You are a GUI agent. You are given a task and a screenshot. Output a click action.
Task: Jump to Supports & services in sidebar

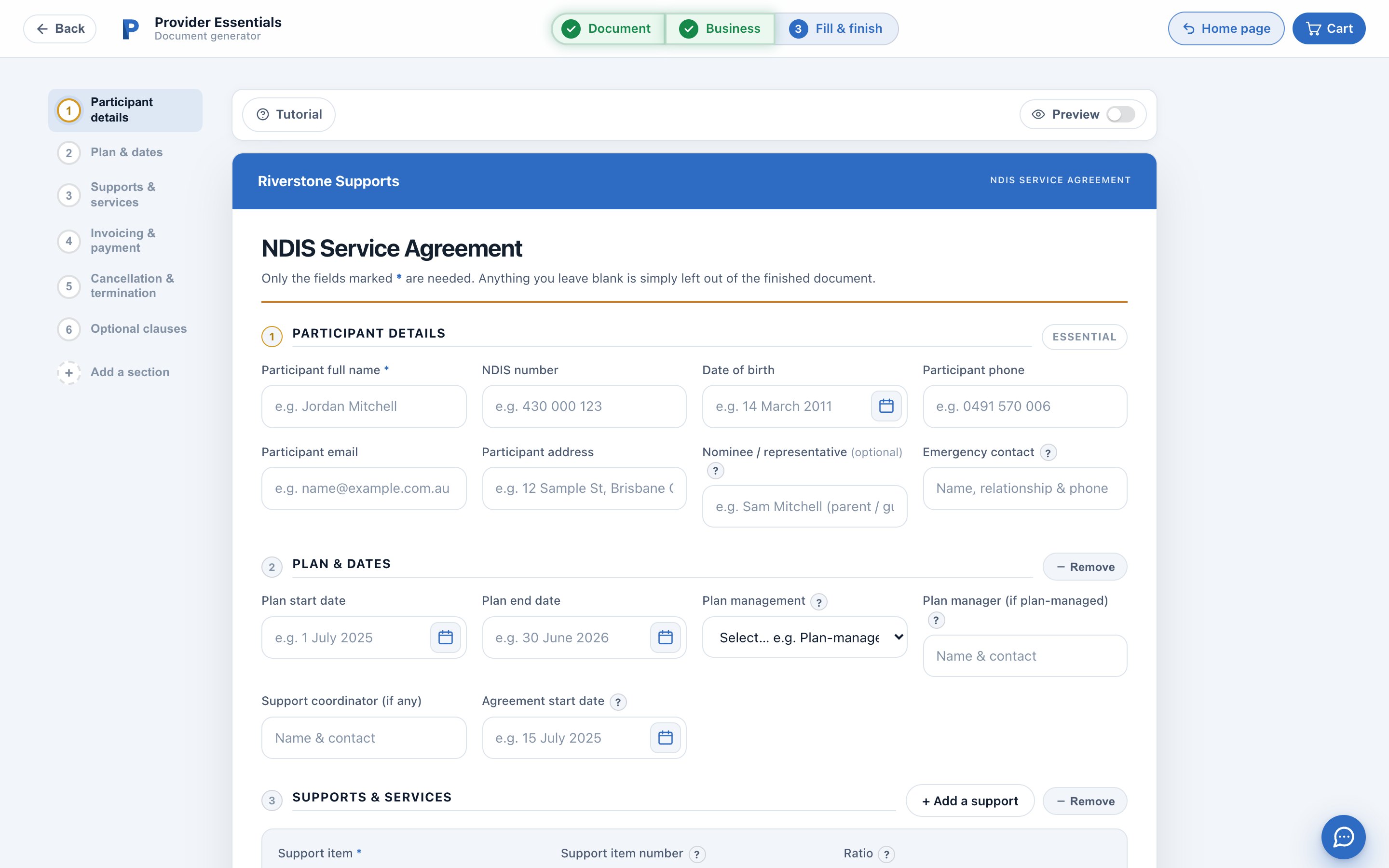click(125, 195)
